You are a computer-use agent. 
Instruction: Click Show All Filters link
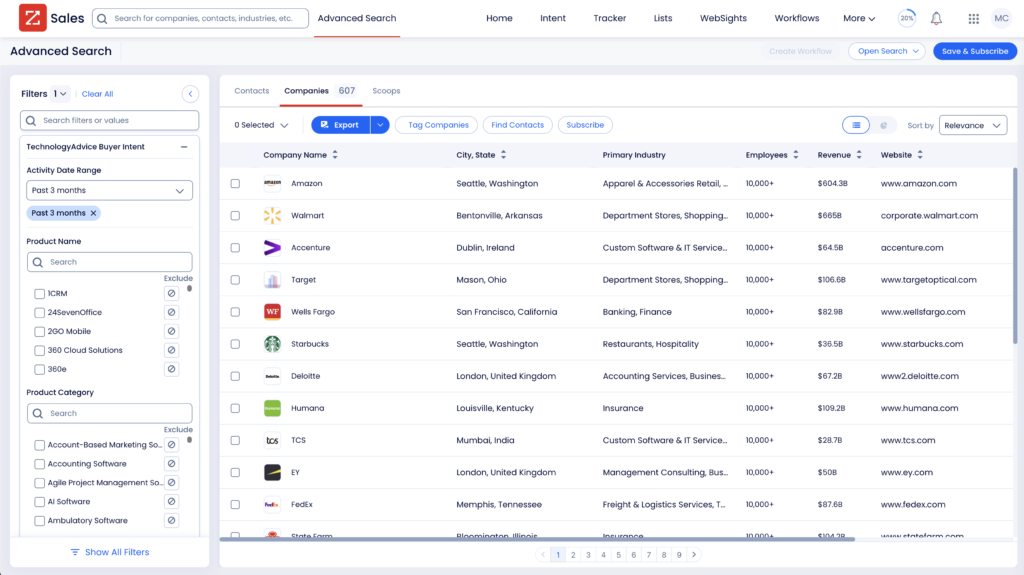pyautogui.click(x=110, y=552)
